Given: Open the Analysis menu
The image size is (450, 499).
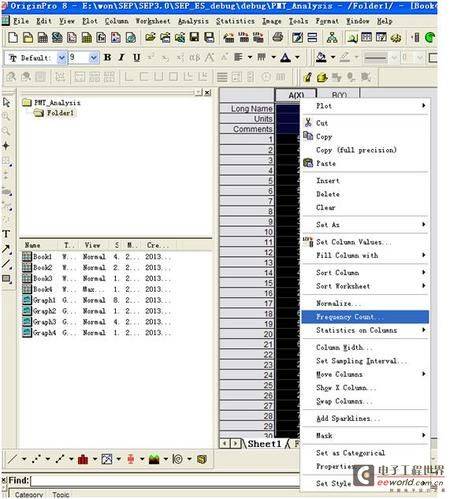Looking at the screenshot, I should 193,21.
